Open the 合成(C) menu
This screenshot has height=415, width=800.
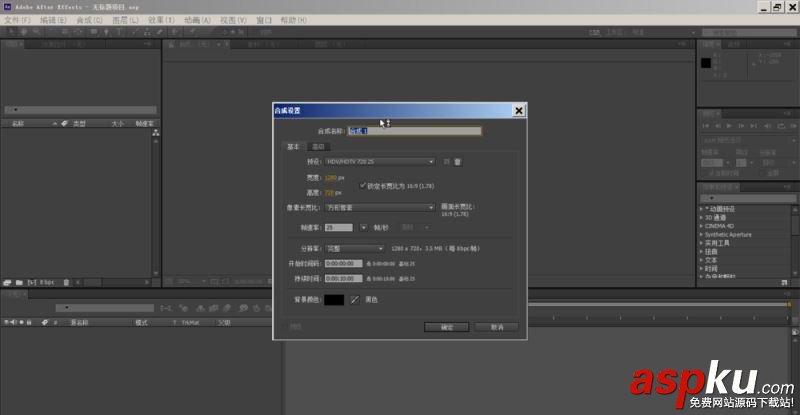click(x=89, y=20)
